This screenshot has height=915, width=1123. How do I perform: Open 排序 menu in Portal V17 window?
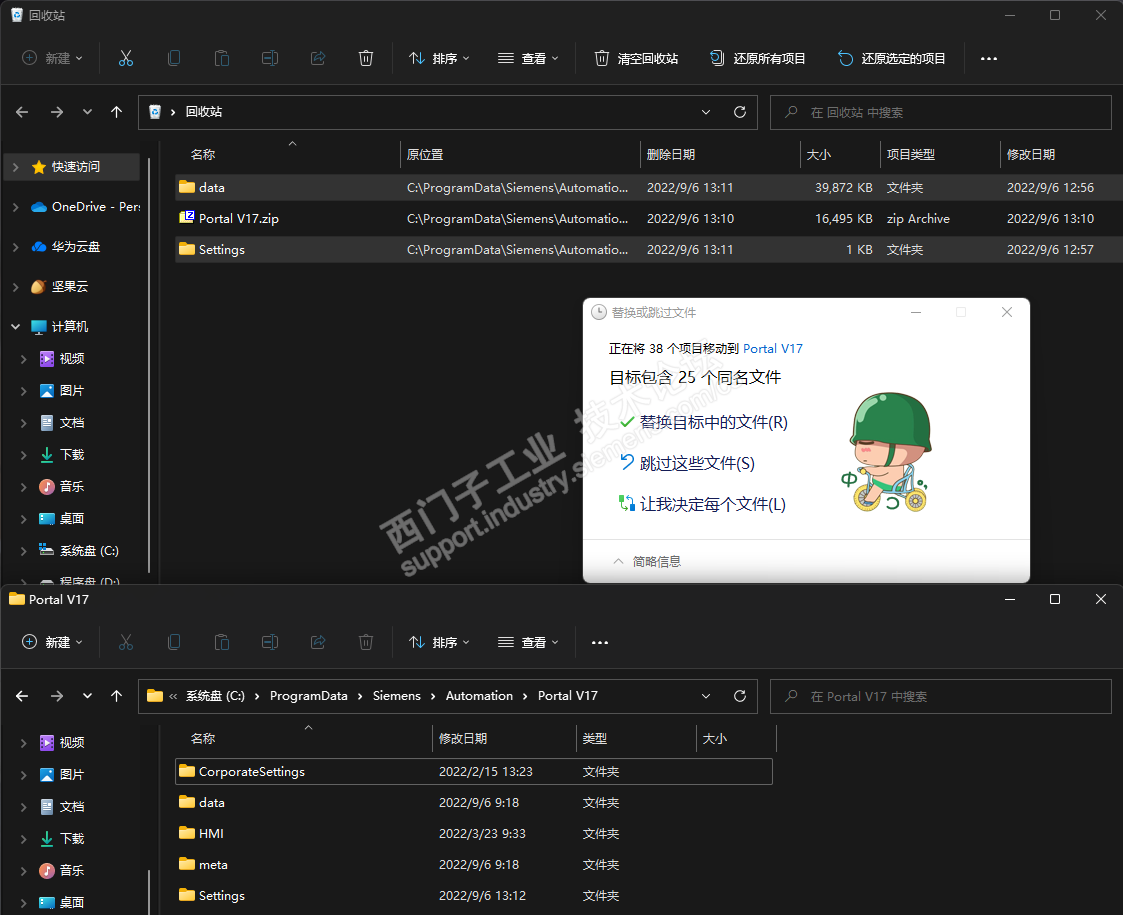click(439, 643)
